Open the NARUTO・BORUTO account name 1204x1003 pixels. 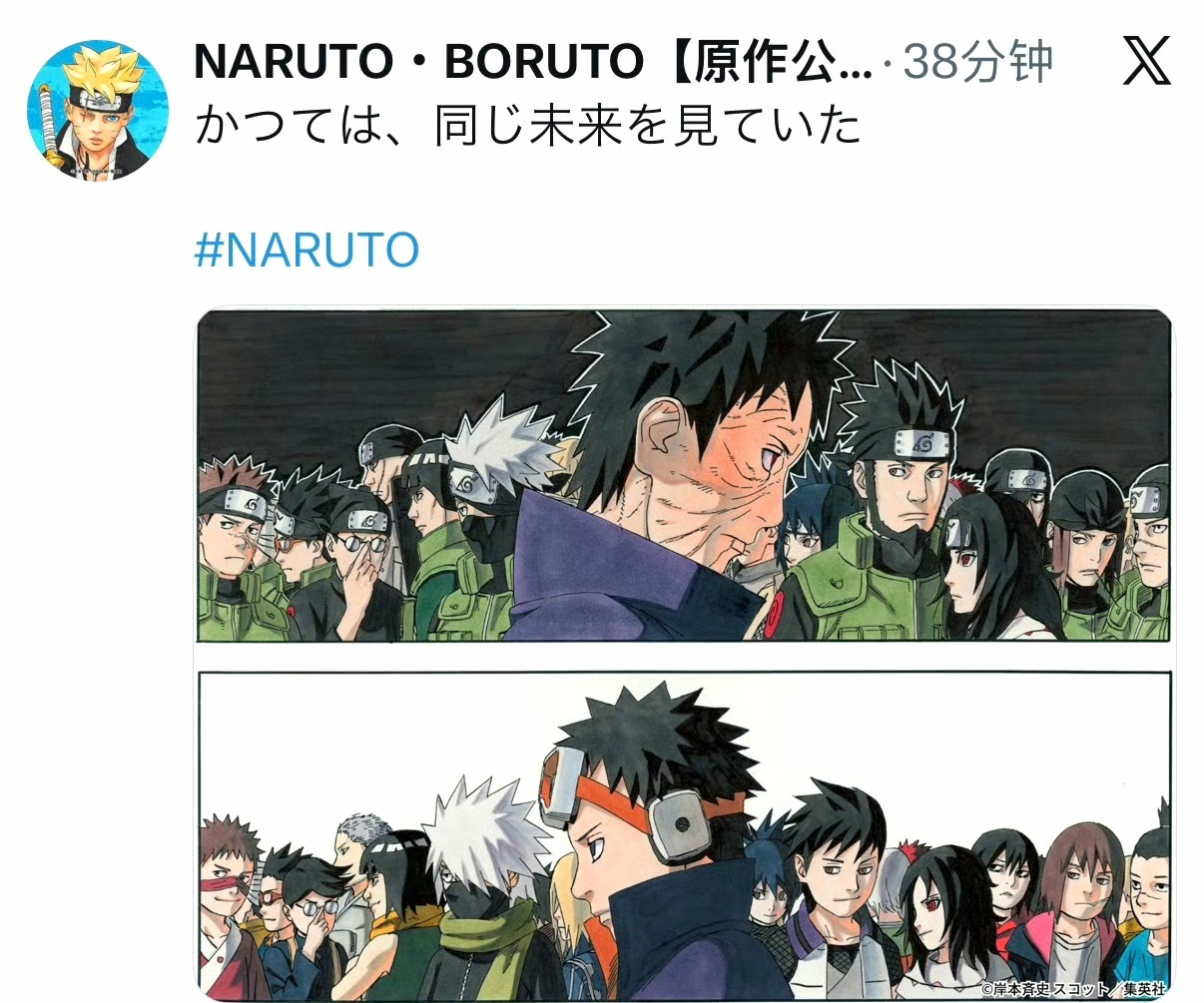coord(533,62)
